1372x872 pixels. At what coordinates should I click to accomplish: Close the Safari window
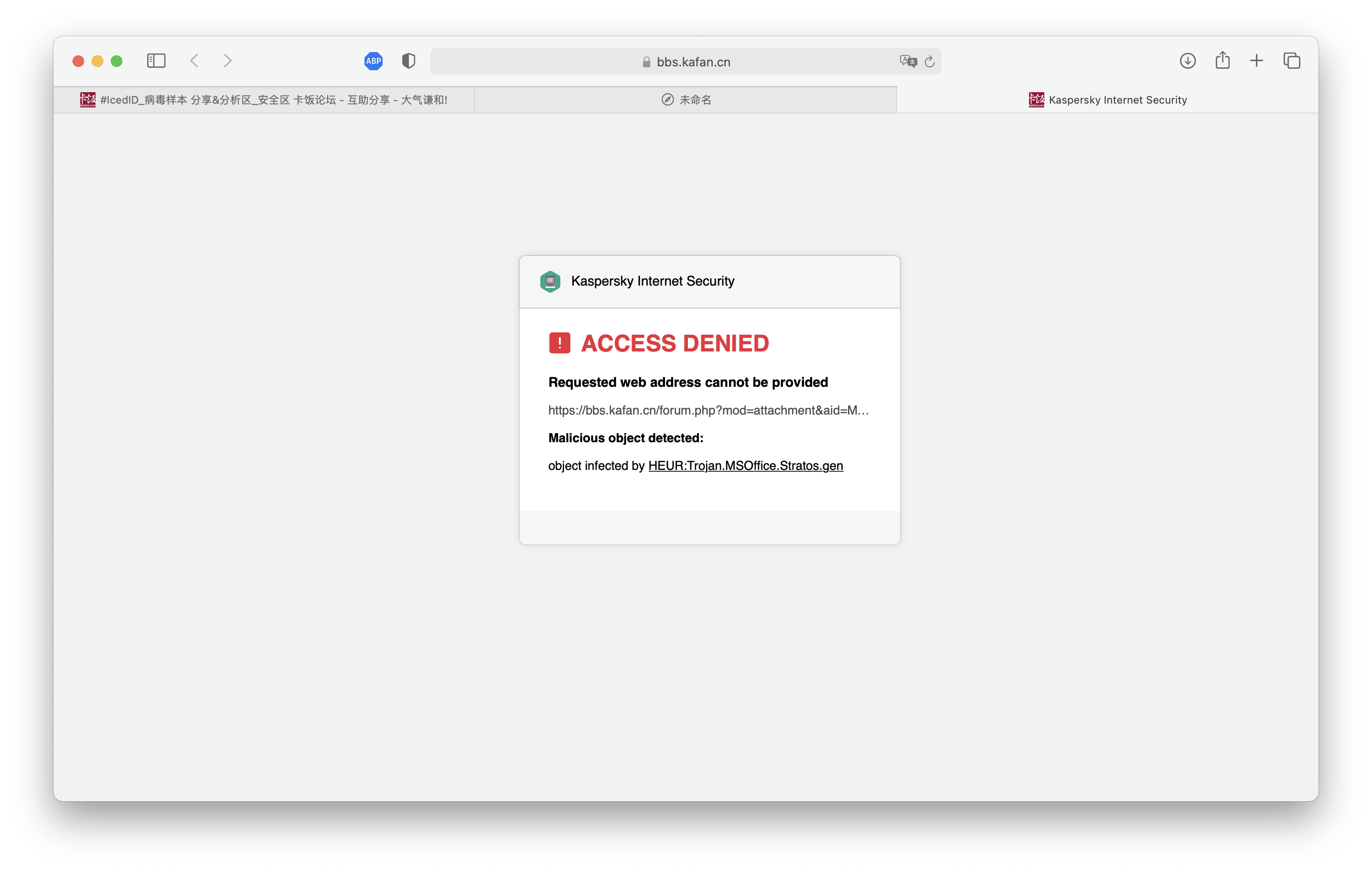coord(79,61)
